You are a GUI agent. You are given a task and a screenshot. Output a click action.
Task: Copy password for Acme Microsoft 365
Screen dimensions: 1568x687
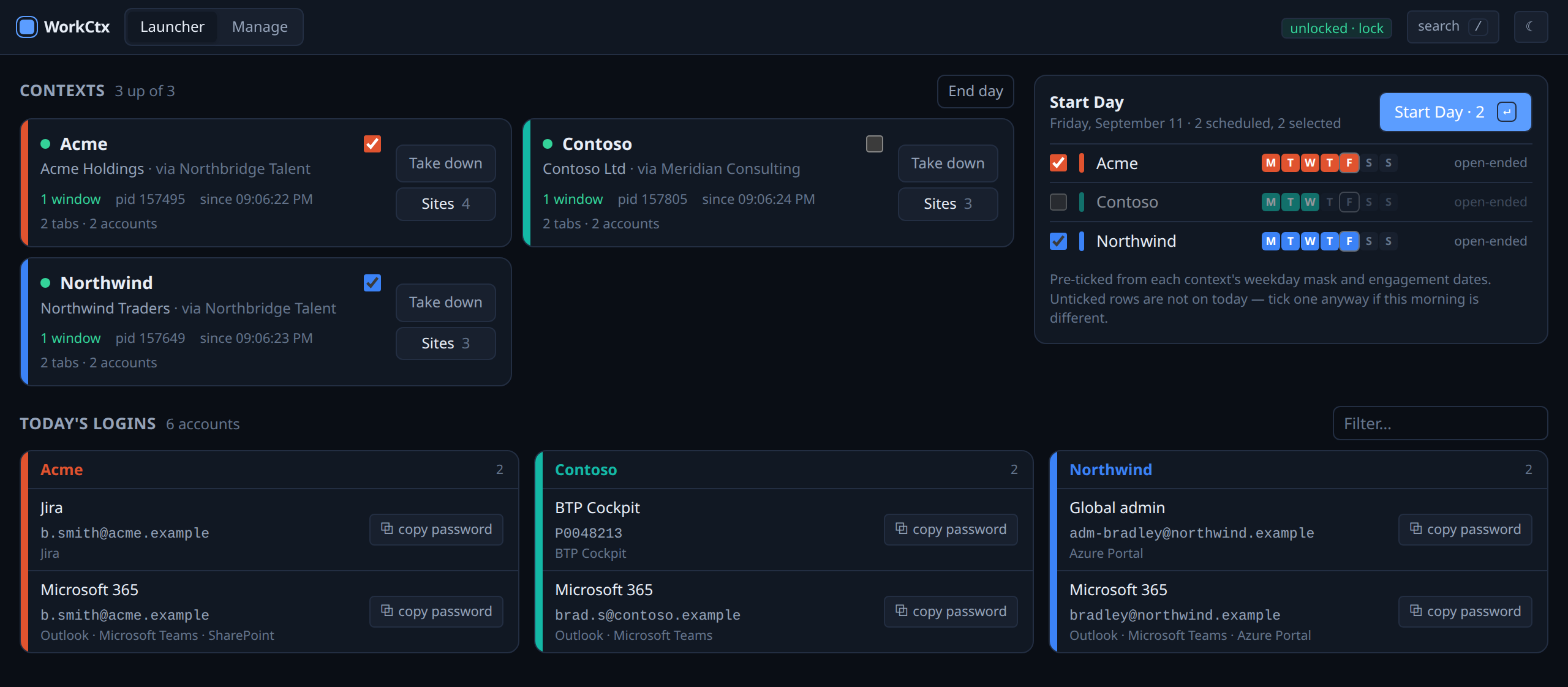point(436,612)
